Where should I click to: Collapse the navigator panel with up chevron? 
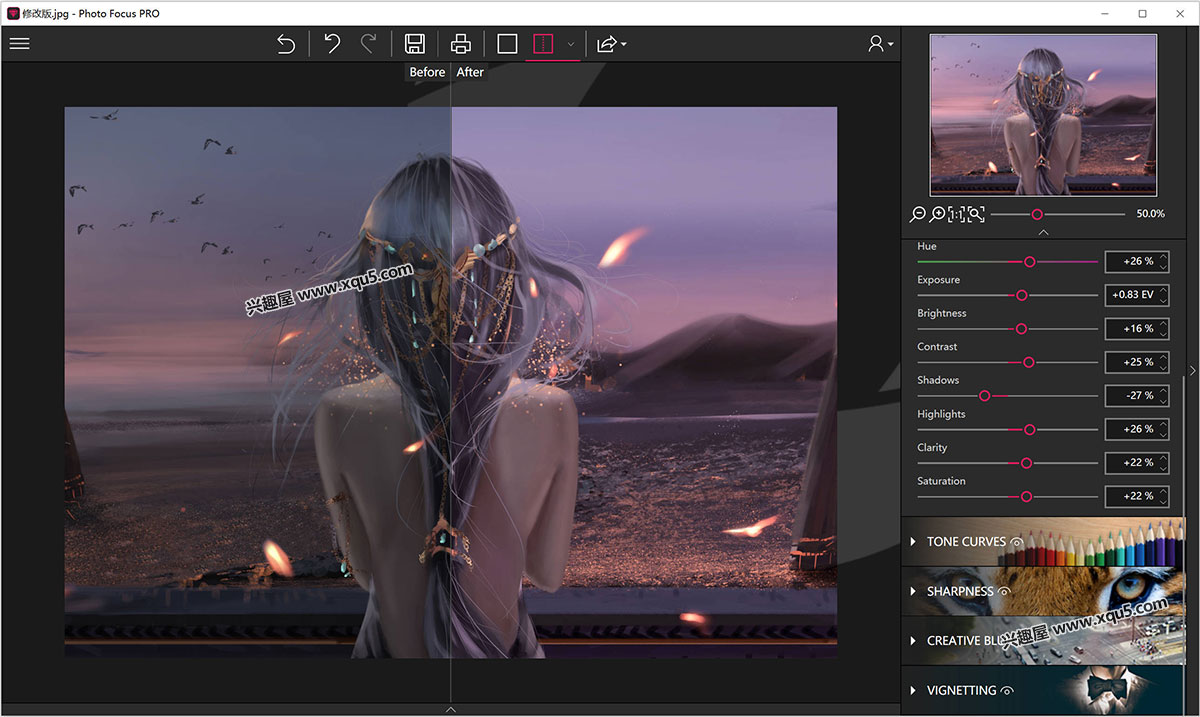click(1043, 232)
